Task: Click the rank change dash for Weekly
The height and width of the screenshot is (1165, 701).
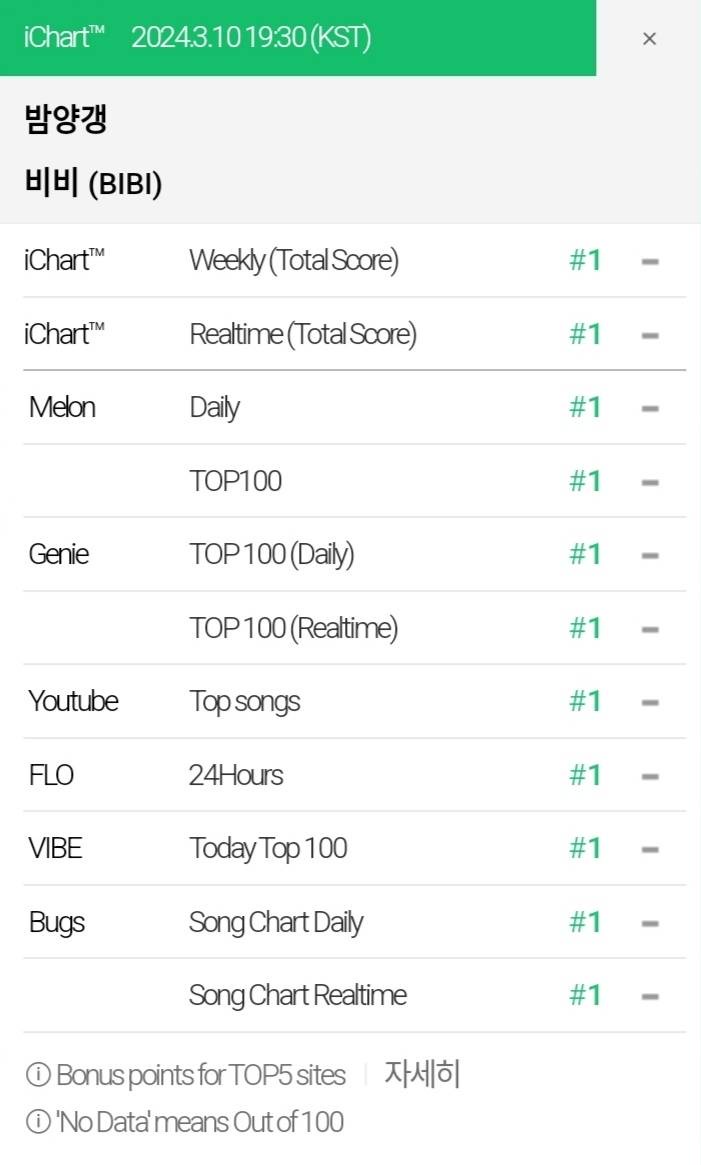Action: 650,262
